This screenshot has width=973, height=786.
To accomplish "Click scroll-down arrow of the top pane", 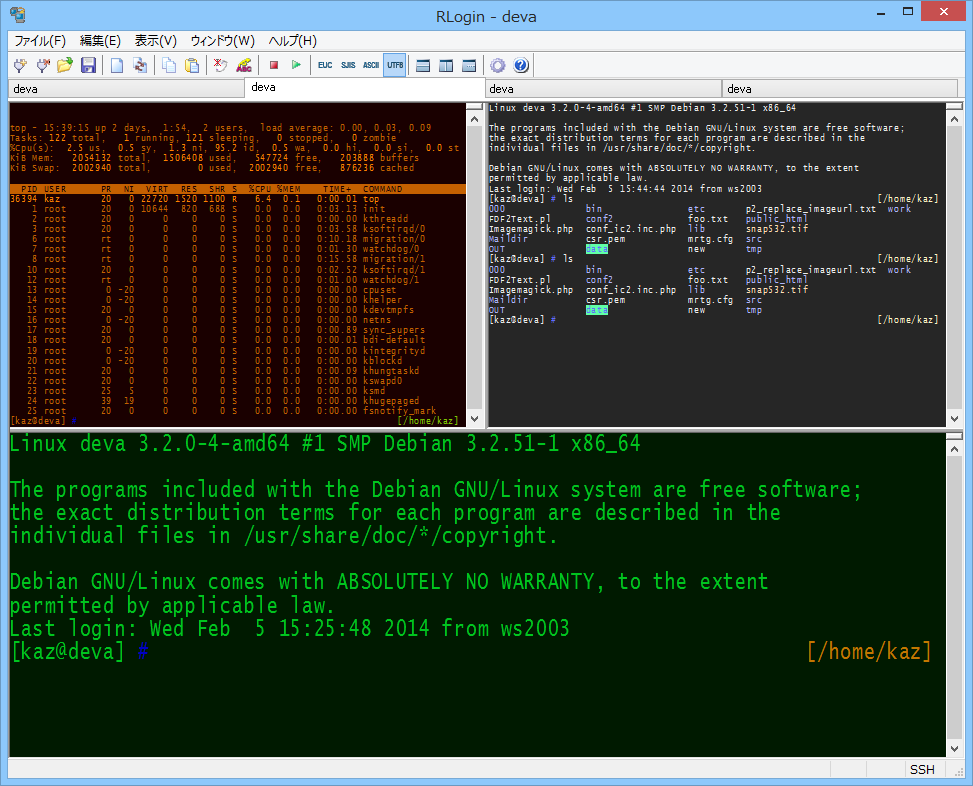I will tap(475, 419).
